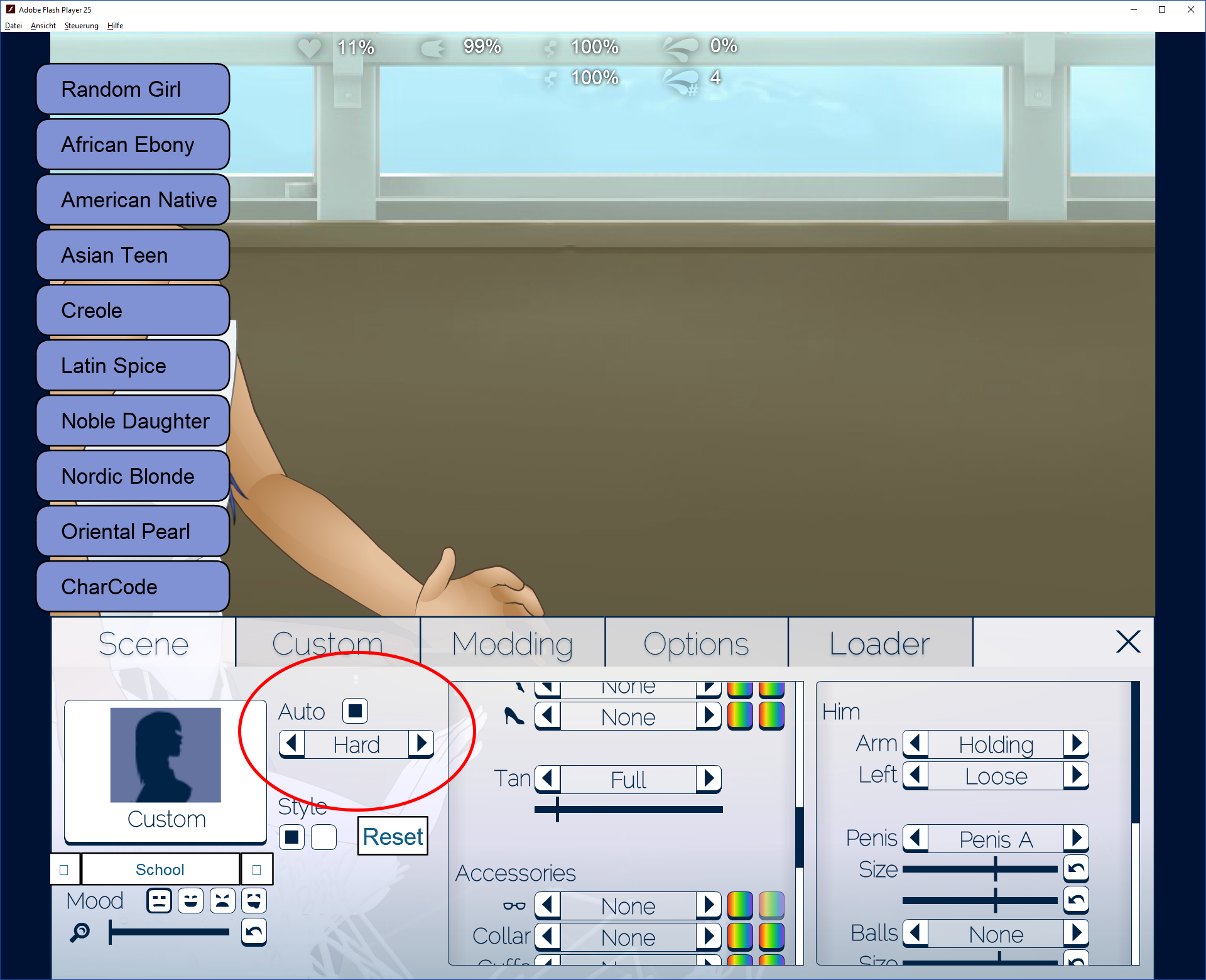Screen dimensions: 1206x980
Task: Click the neutral mood face icon
Action: coord(159,901)
